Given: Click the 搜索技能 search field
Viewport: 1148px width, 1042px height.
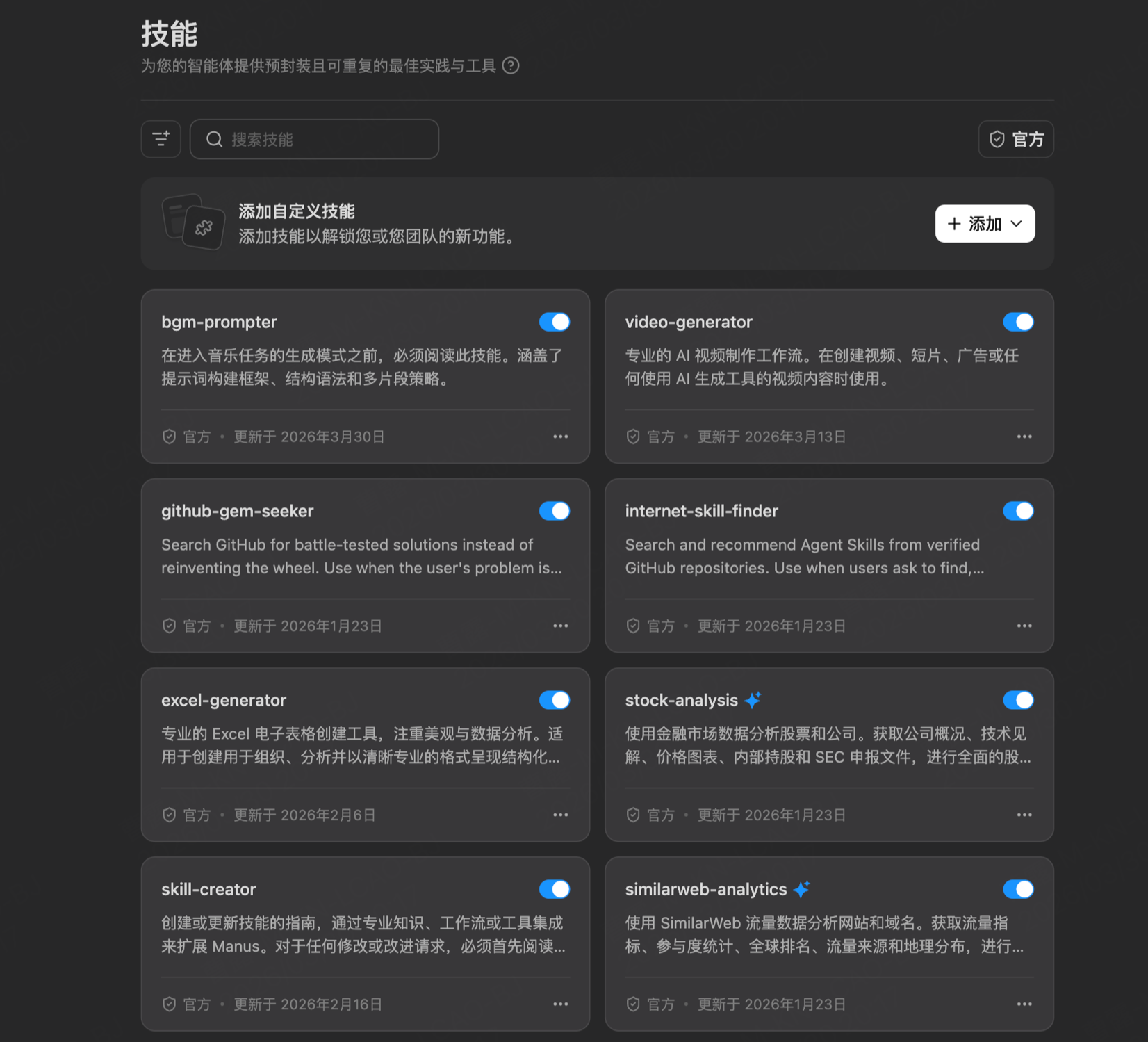Looking at the screenshot, I should point(315,139).
